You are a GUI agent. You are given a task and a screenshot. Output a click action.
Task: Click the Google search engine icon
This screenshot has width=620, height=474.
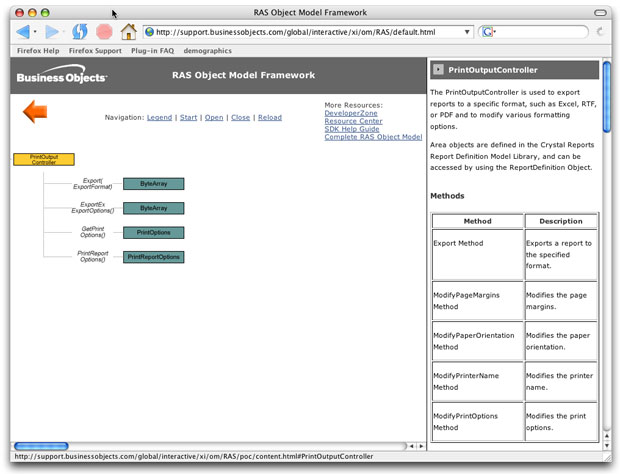click(488, 32)
